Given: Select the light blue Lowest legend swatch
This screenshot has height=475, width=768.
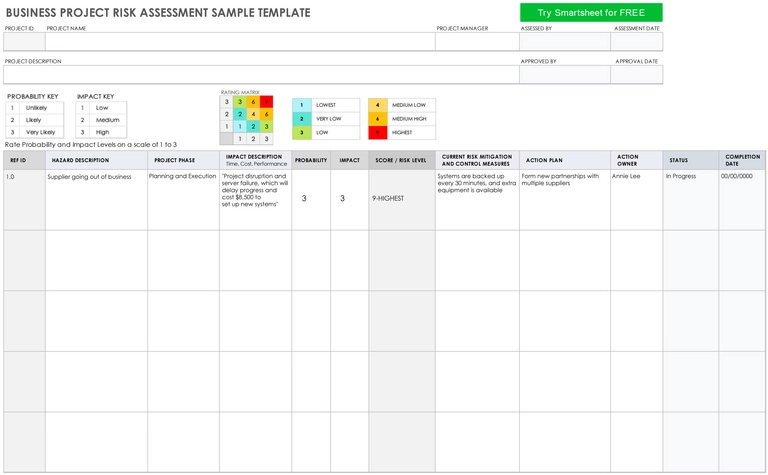Looking at the screenshot, I should coord(302,105).
